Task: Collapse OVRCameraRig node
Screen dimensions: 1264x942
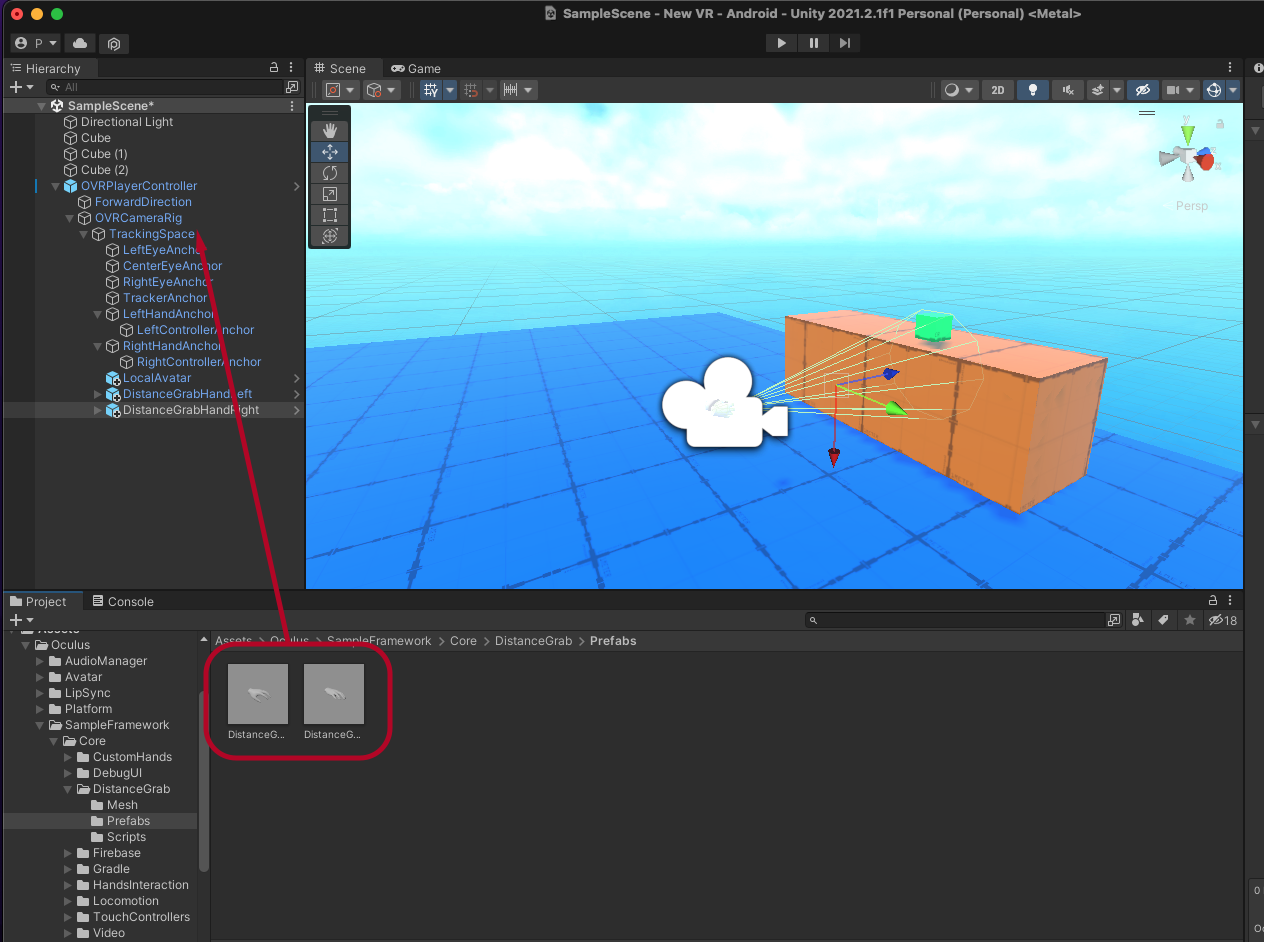Action: pyautogui.click(x=70, y=218)
